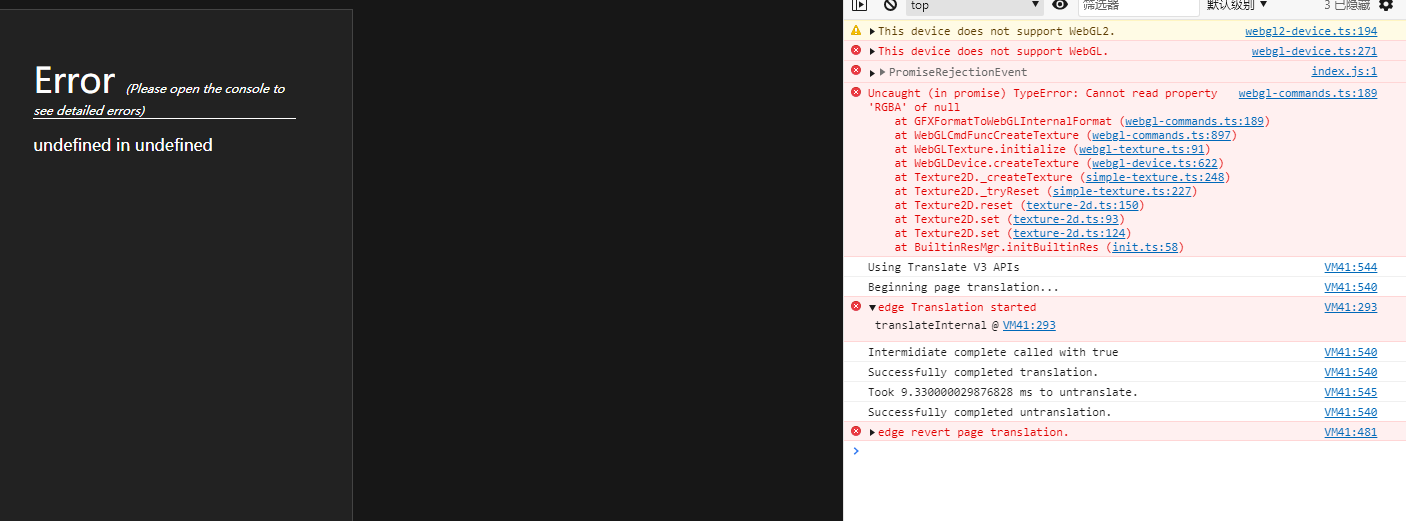The width and height of the screenshot is (1406, 521).
Task: Open index.js:1 source link
Action: click(x=1344, y=72)
